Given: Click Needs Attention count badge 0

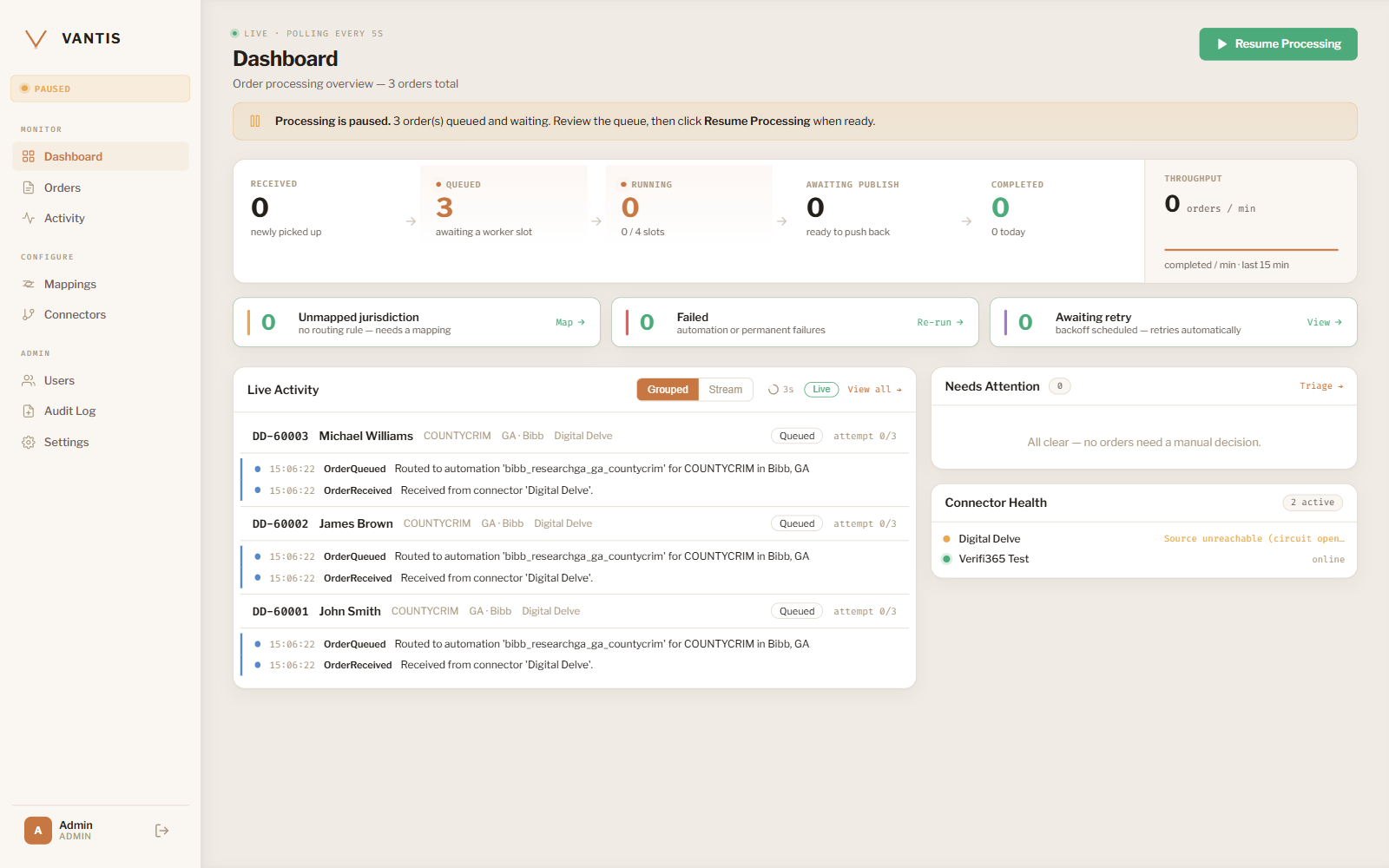Looking at the screenshot, I should tap(1059, 386).
